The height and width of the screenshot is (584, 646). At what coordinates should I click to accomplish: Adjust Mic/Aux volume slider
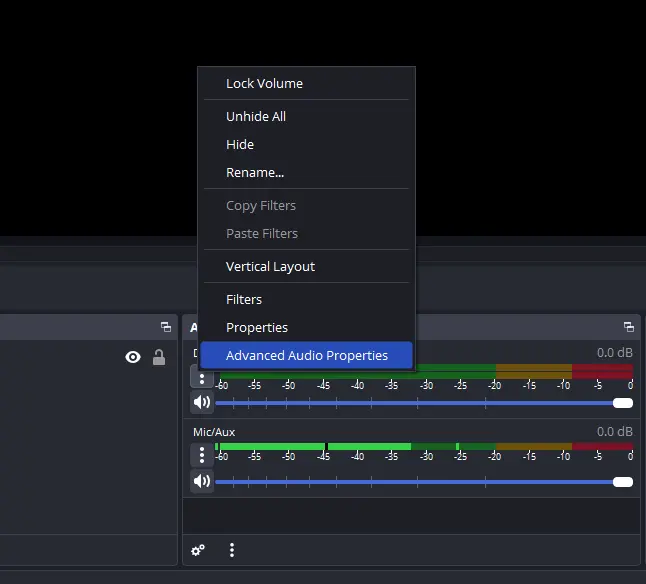click(424, 482)
